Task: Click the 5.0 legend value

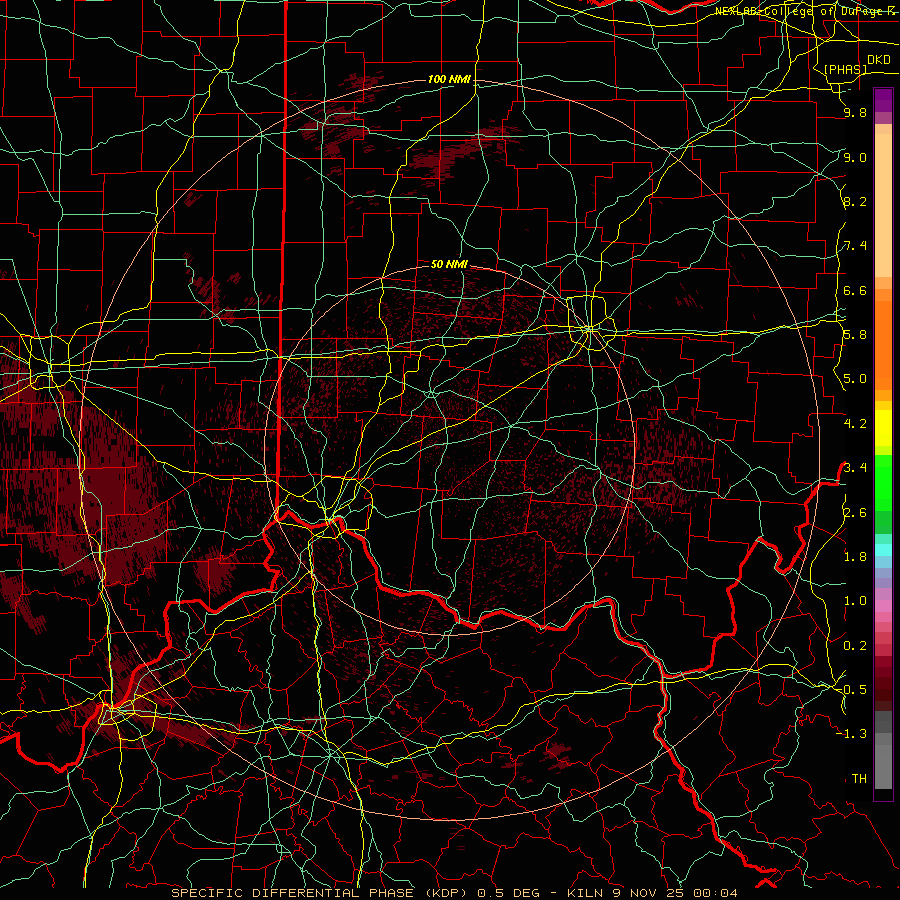Action: coord(855,379)
